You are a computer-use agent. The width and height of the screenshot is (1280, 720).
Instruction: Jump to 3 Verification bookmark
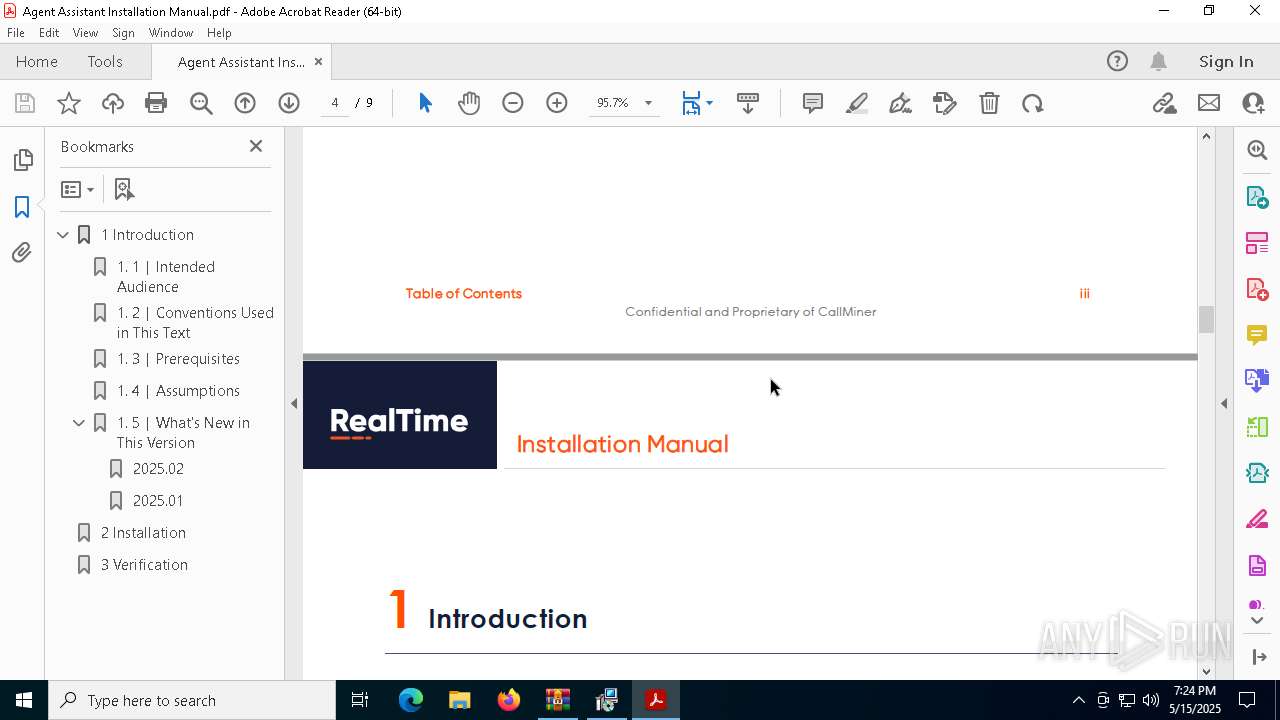pyautogui.click(x=144, y=565)
